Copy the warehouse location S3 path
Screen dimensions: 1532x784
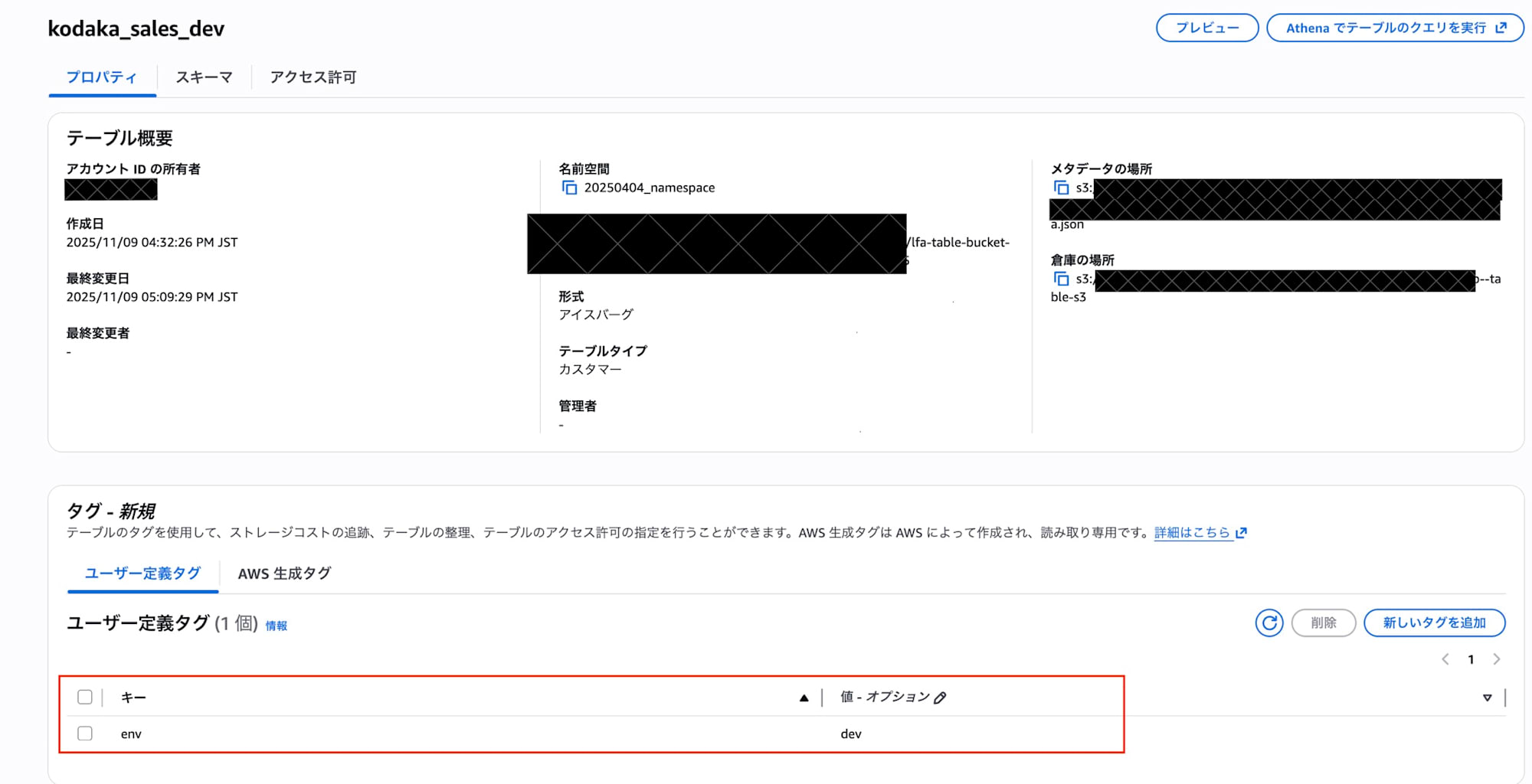pyautogui.click(x=1061, y=279)
